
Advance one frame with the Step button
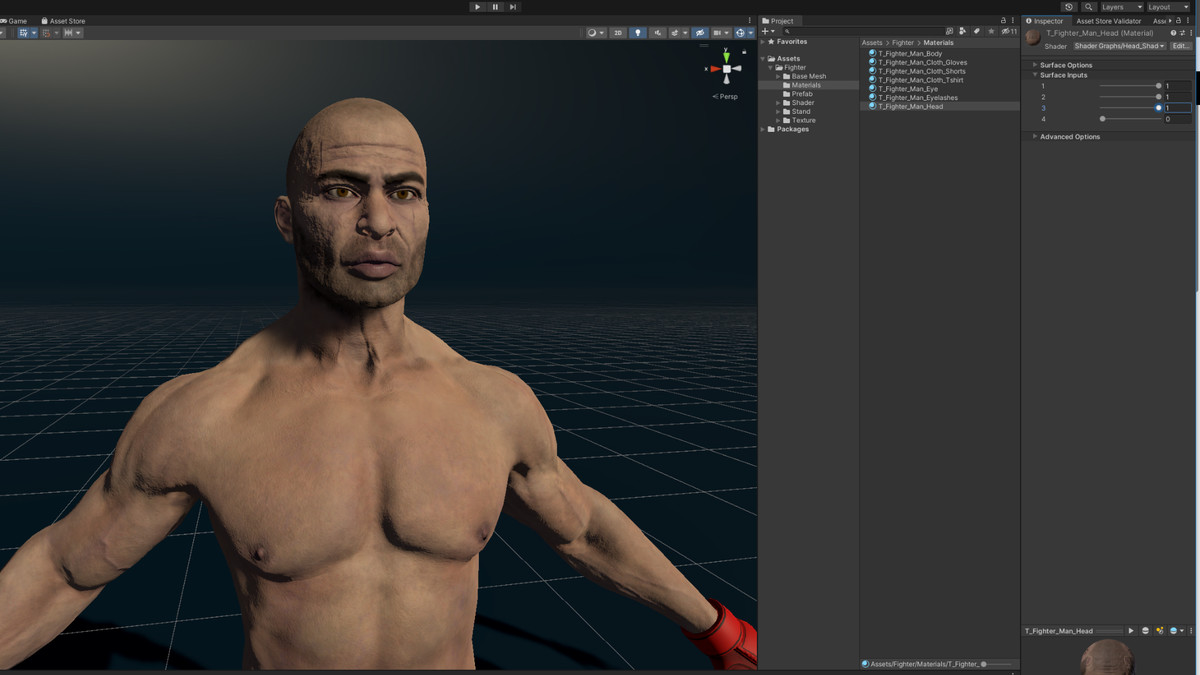point(513,7)
